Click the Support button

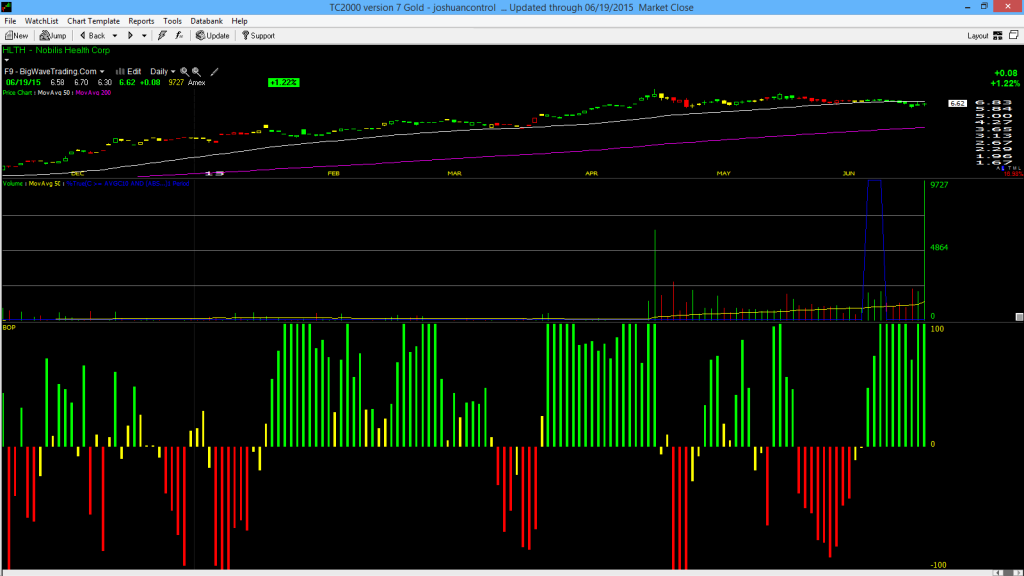tap(258, 36)
